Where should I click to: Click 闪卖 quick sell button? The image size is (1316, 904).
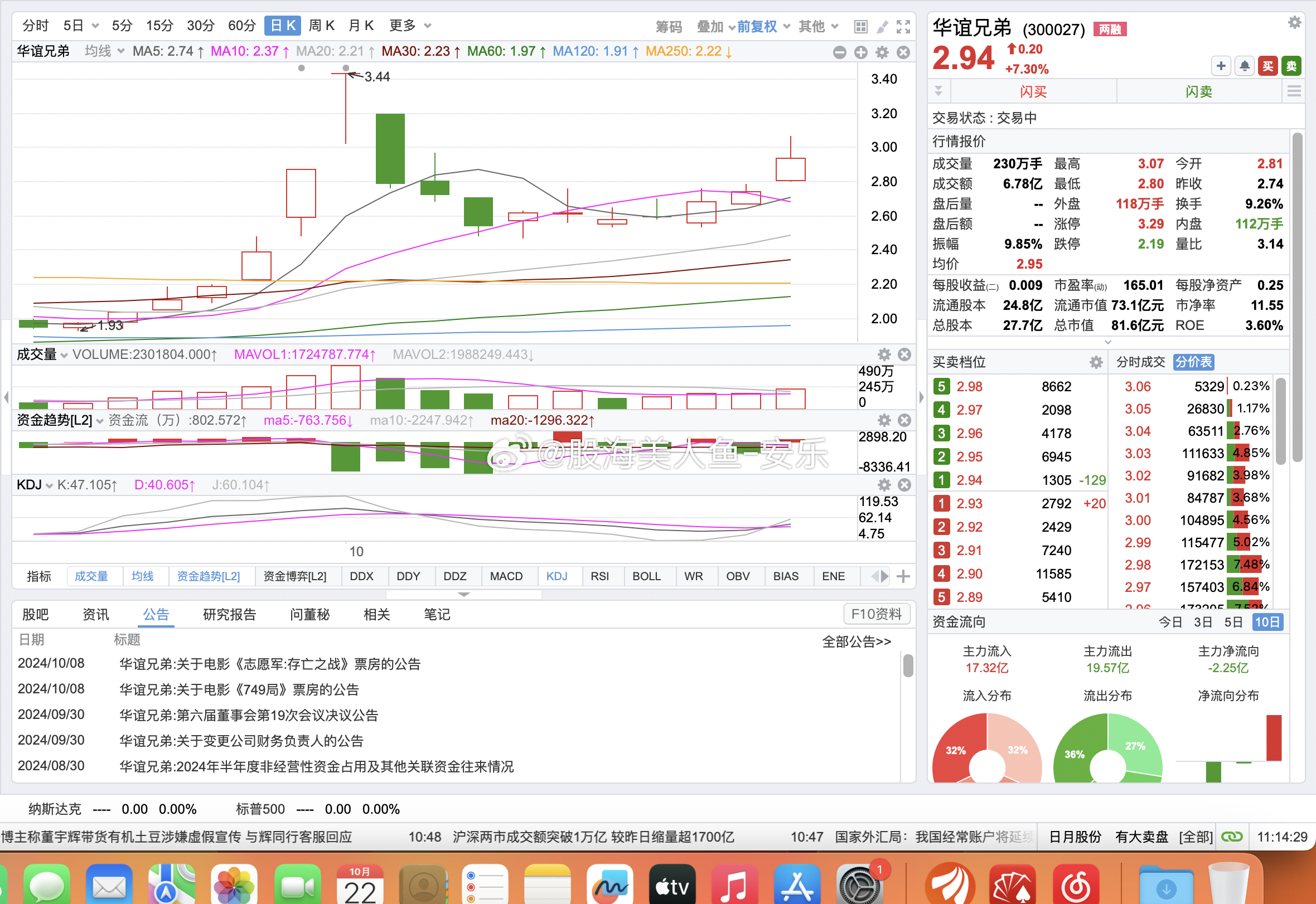click(x=1199, y=92)
